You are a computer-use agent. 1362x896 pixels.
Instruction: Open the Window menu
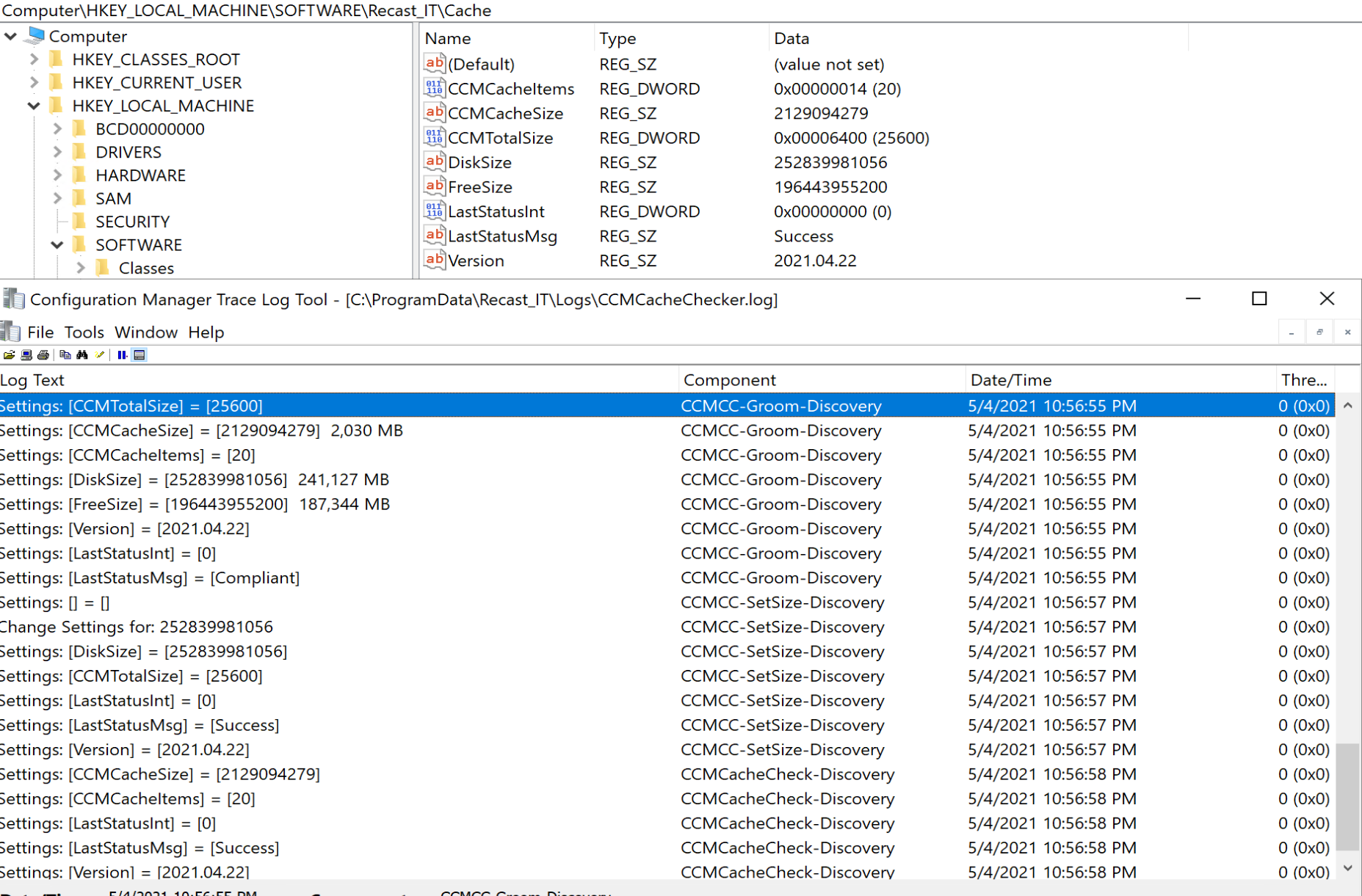[x=145, y=332]
